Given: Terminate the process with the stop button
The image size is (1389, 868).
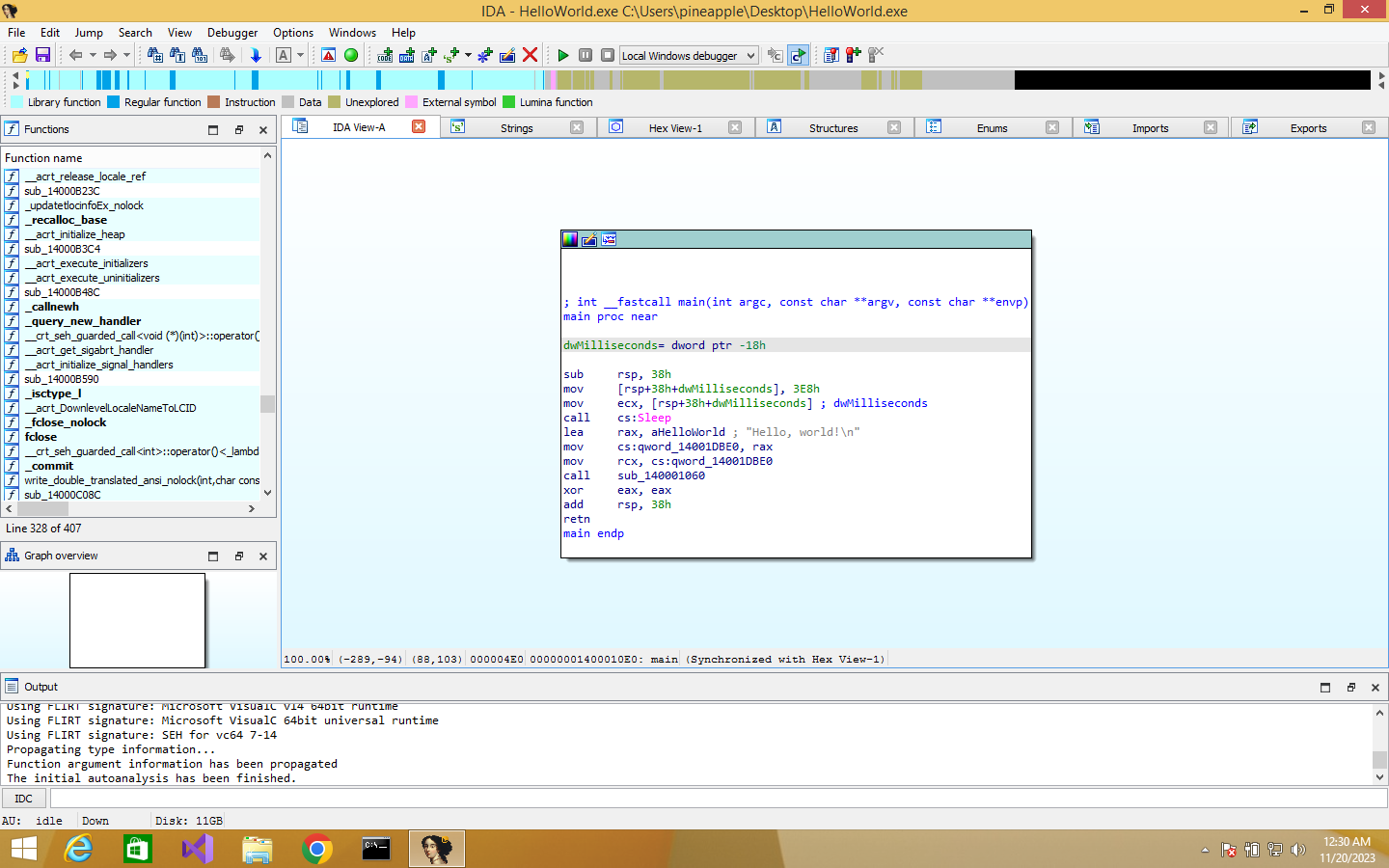Looking at the screenshot, I should tap(608, 55).
